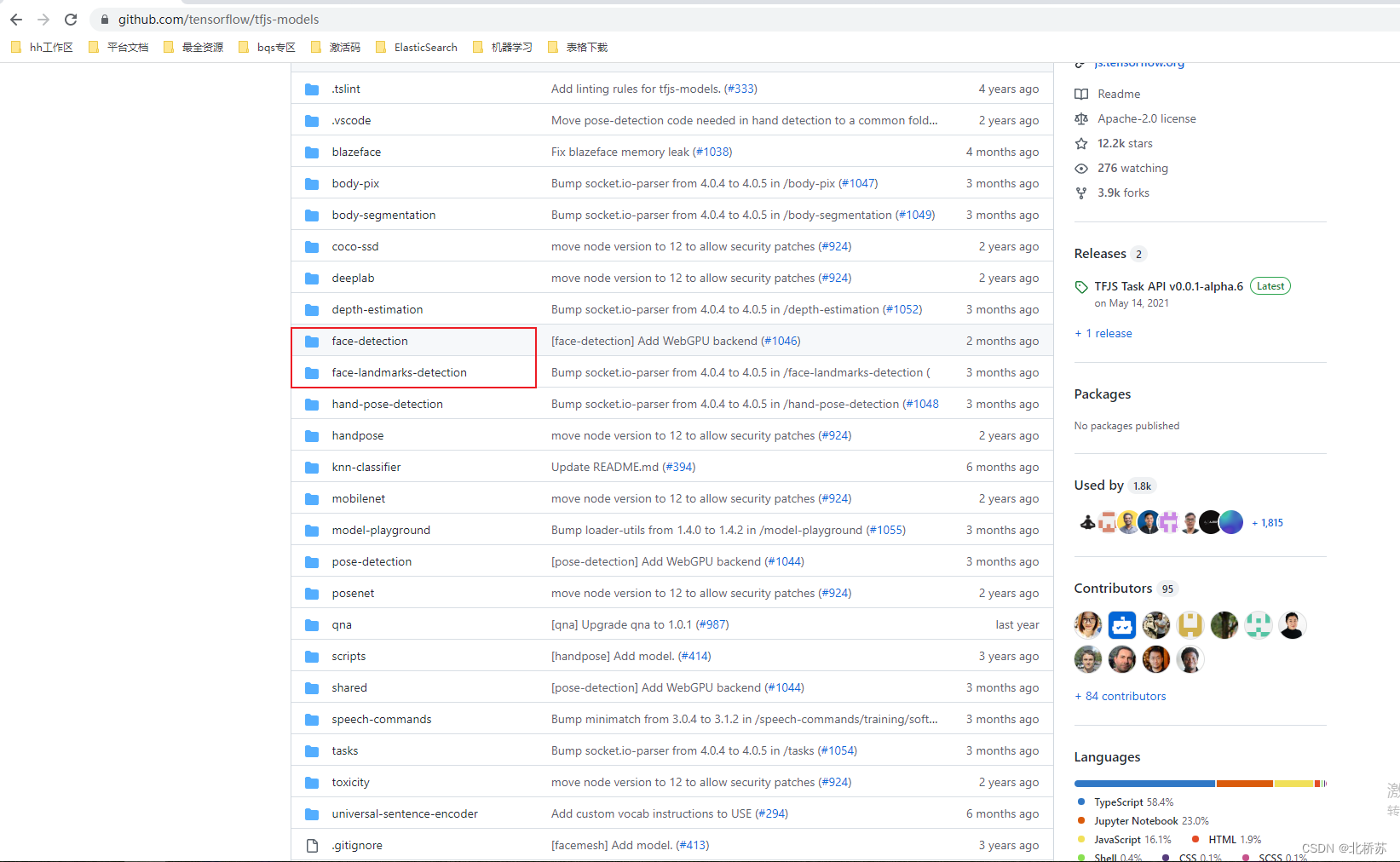This screenshot has height=862, width=1400.
Task: Click the license scale icon
Action: (1081, 118)
